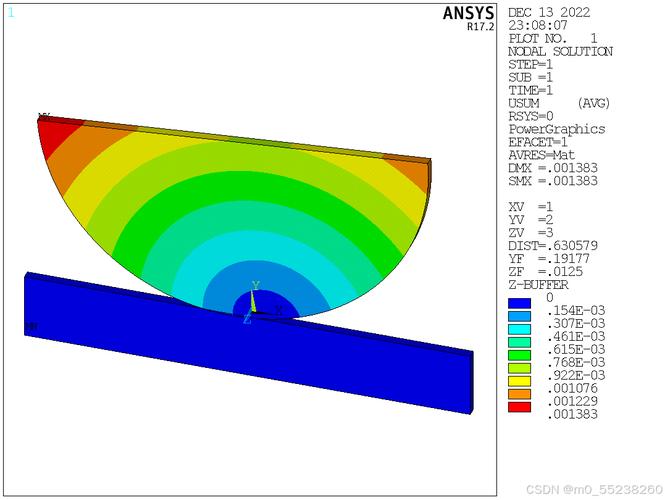
Task: Click the PowerGraphics label
Action: (x=556, y=129)
